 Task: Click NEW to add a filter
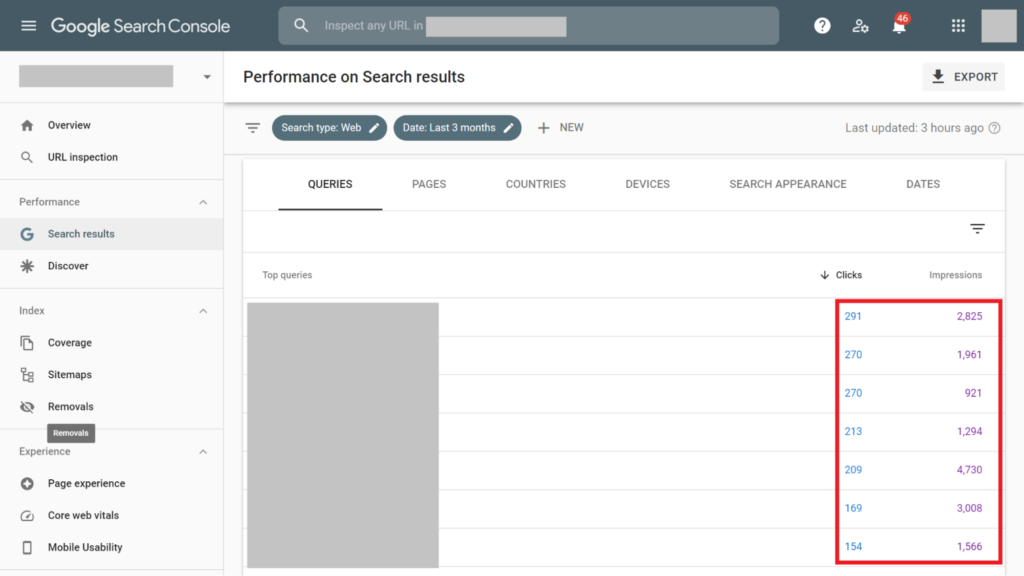[x=560, y=128]
